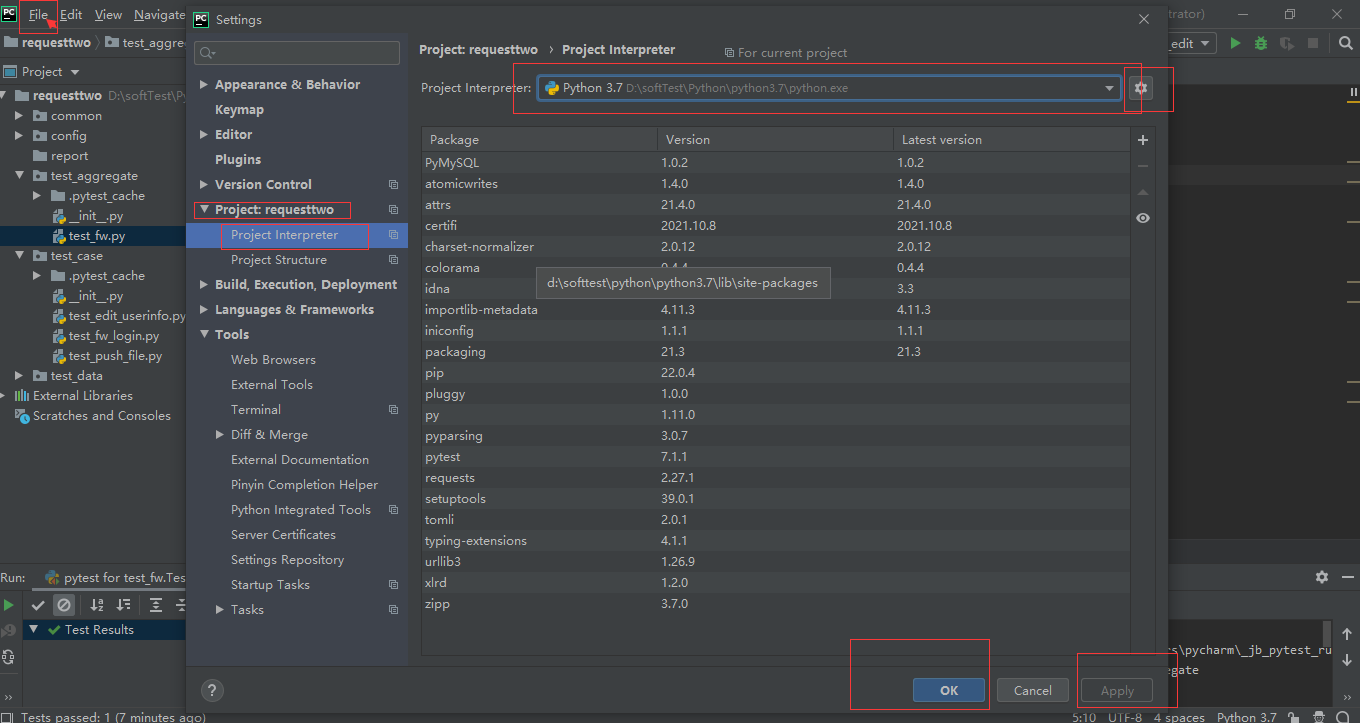
Task: Click the Run with Coverage icon
Action: pos(1287,43)
